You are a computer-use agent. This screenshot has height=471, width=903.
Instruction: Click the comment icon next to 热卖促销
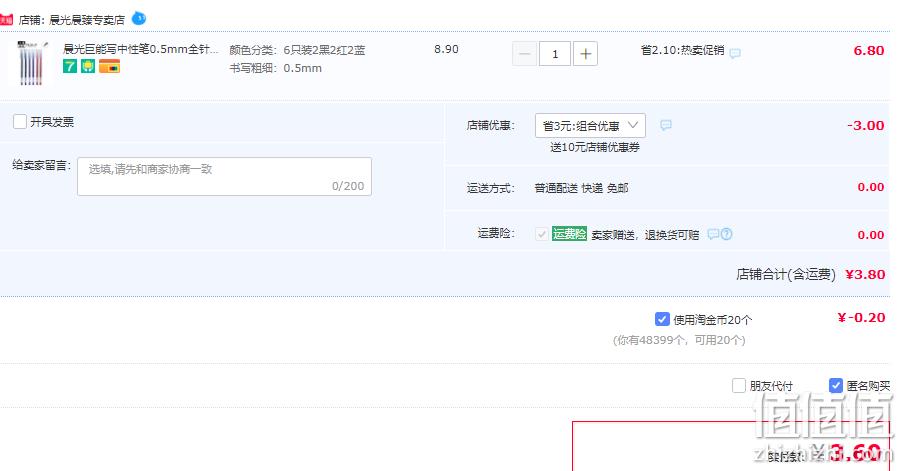coord(735,53)
